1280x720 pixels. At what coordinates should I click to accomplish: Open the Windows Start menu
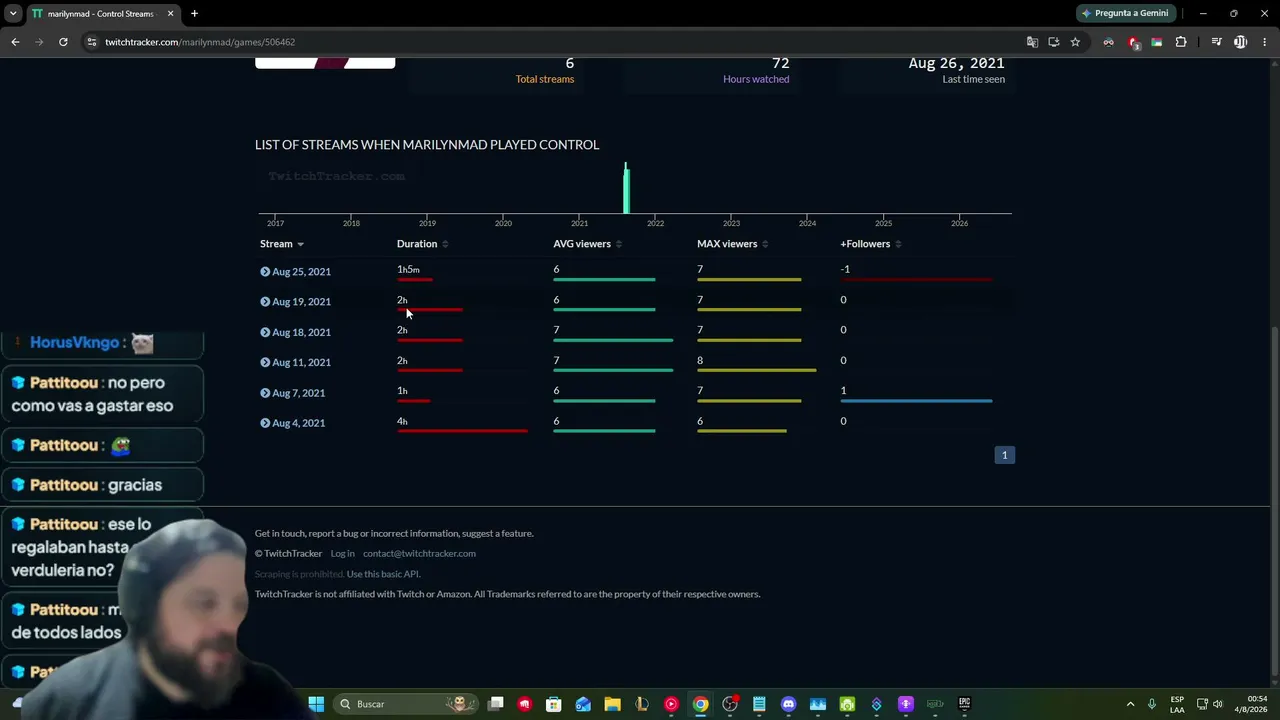point(316,704)
